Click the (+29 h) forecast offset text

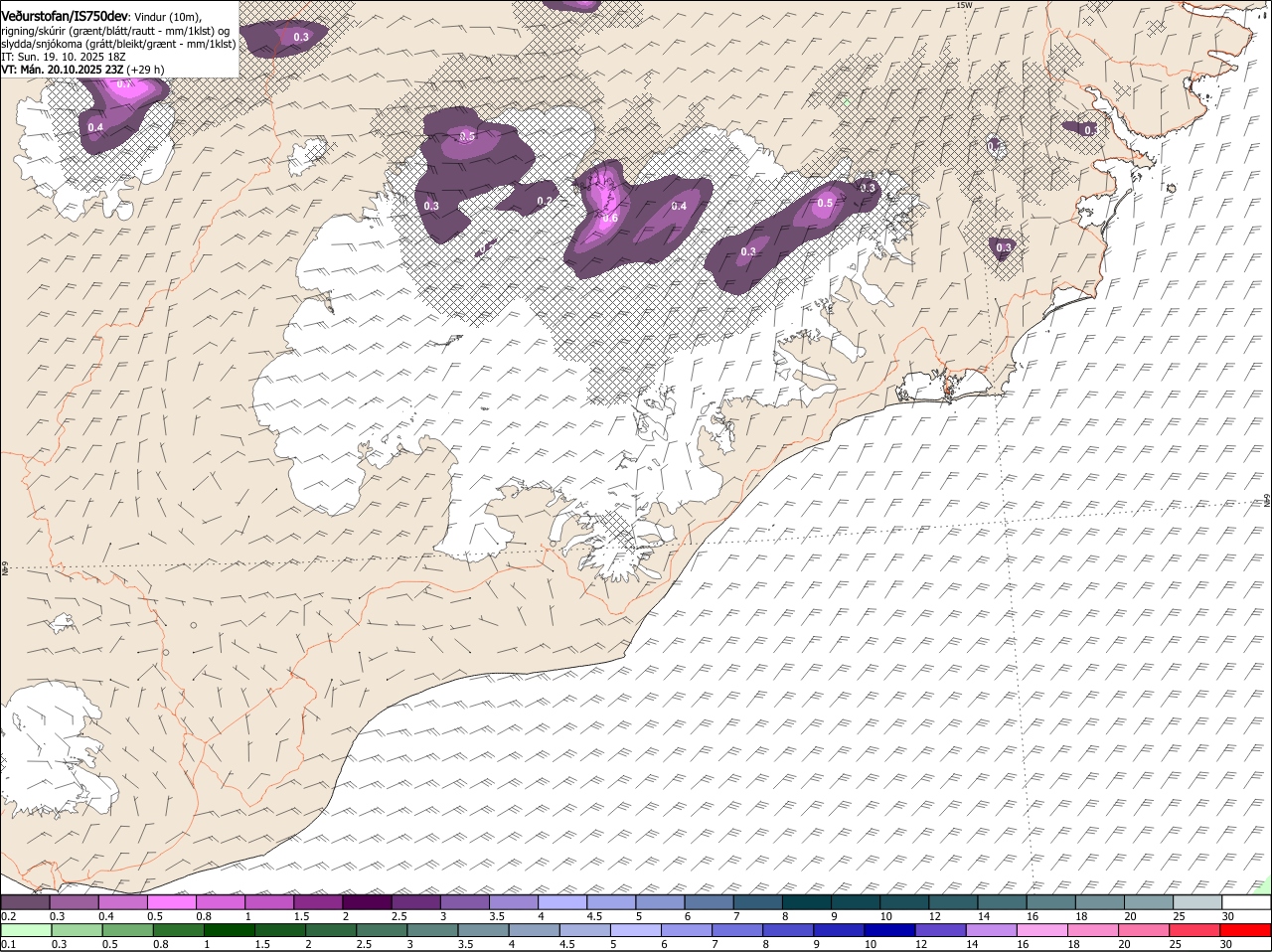click(x=145, y=70)
